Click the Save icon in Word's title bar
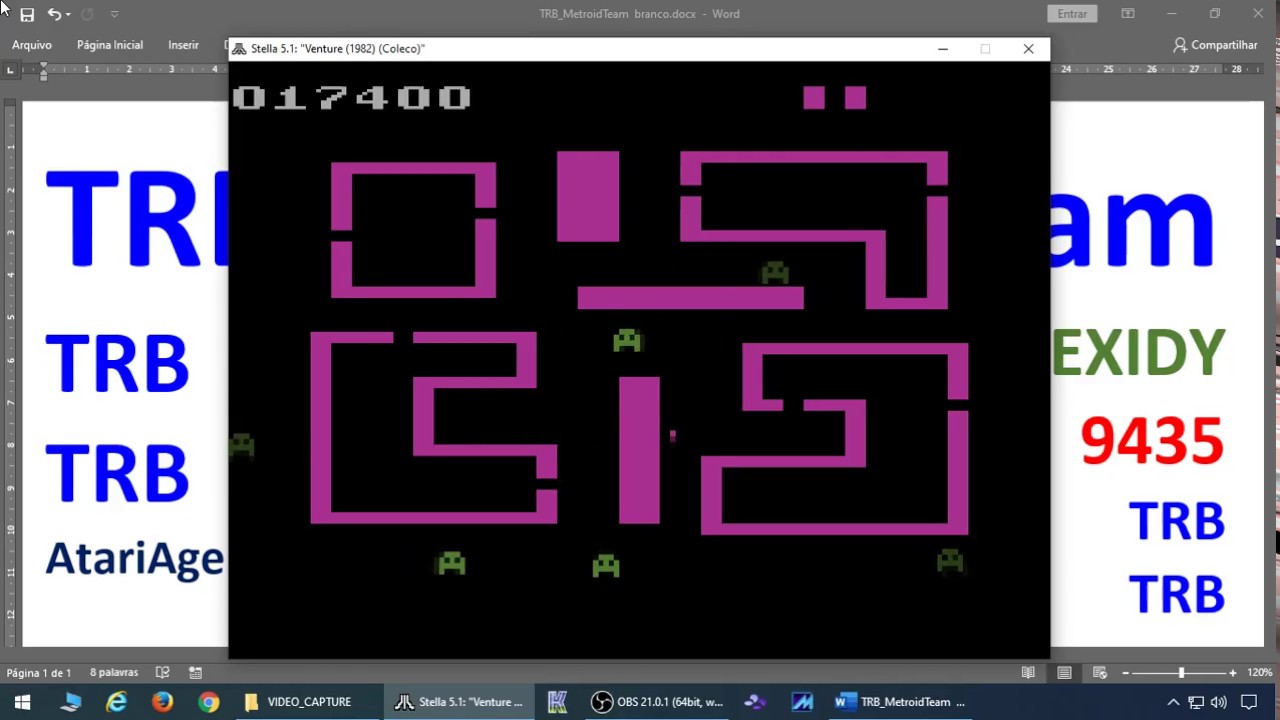1280x720 pixels. [x=27, y=14]
